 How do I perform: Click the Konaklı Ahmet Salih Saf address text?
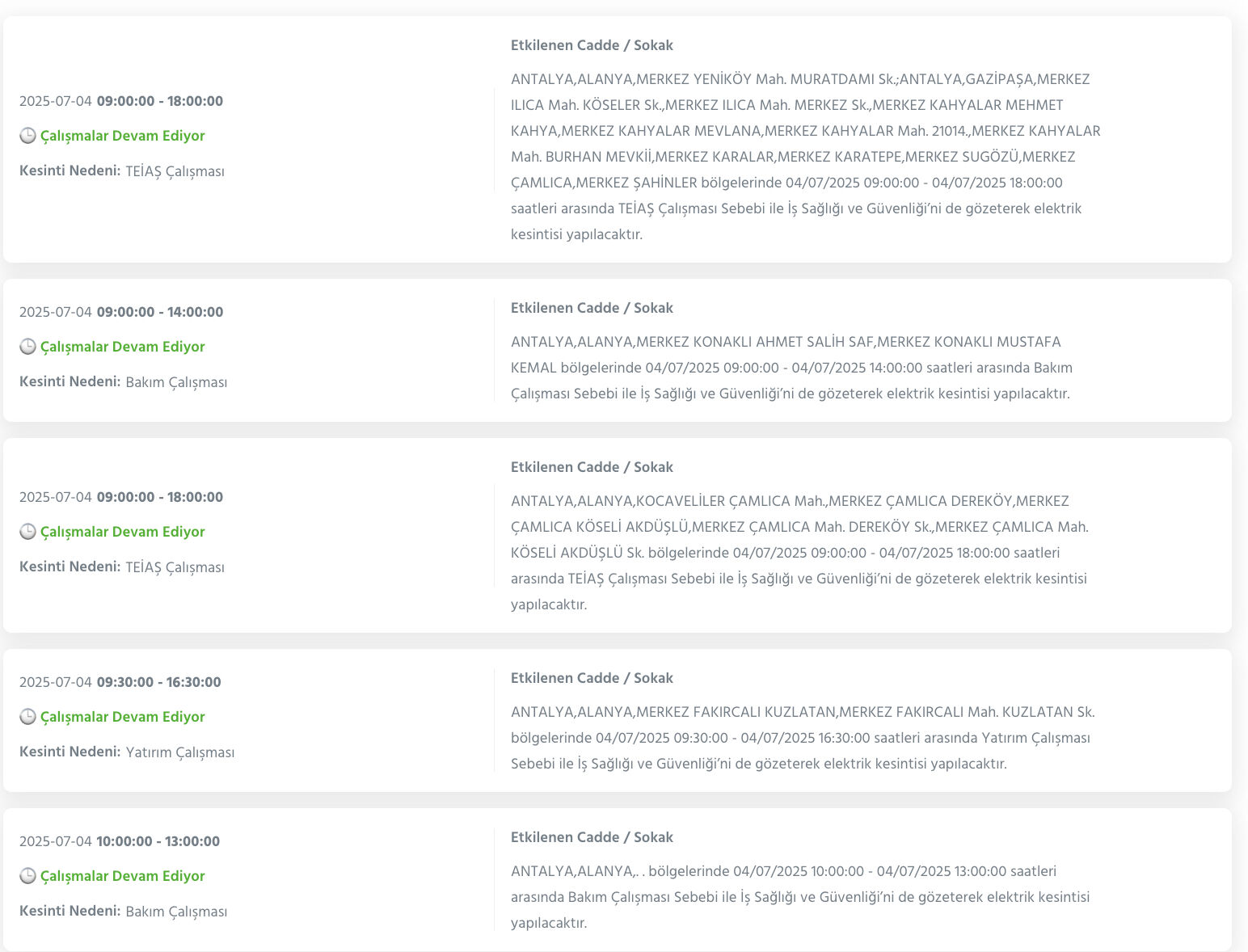pyautogui.click(x=792, y=368)
